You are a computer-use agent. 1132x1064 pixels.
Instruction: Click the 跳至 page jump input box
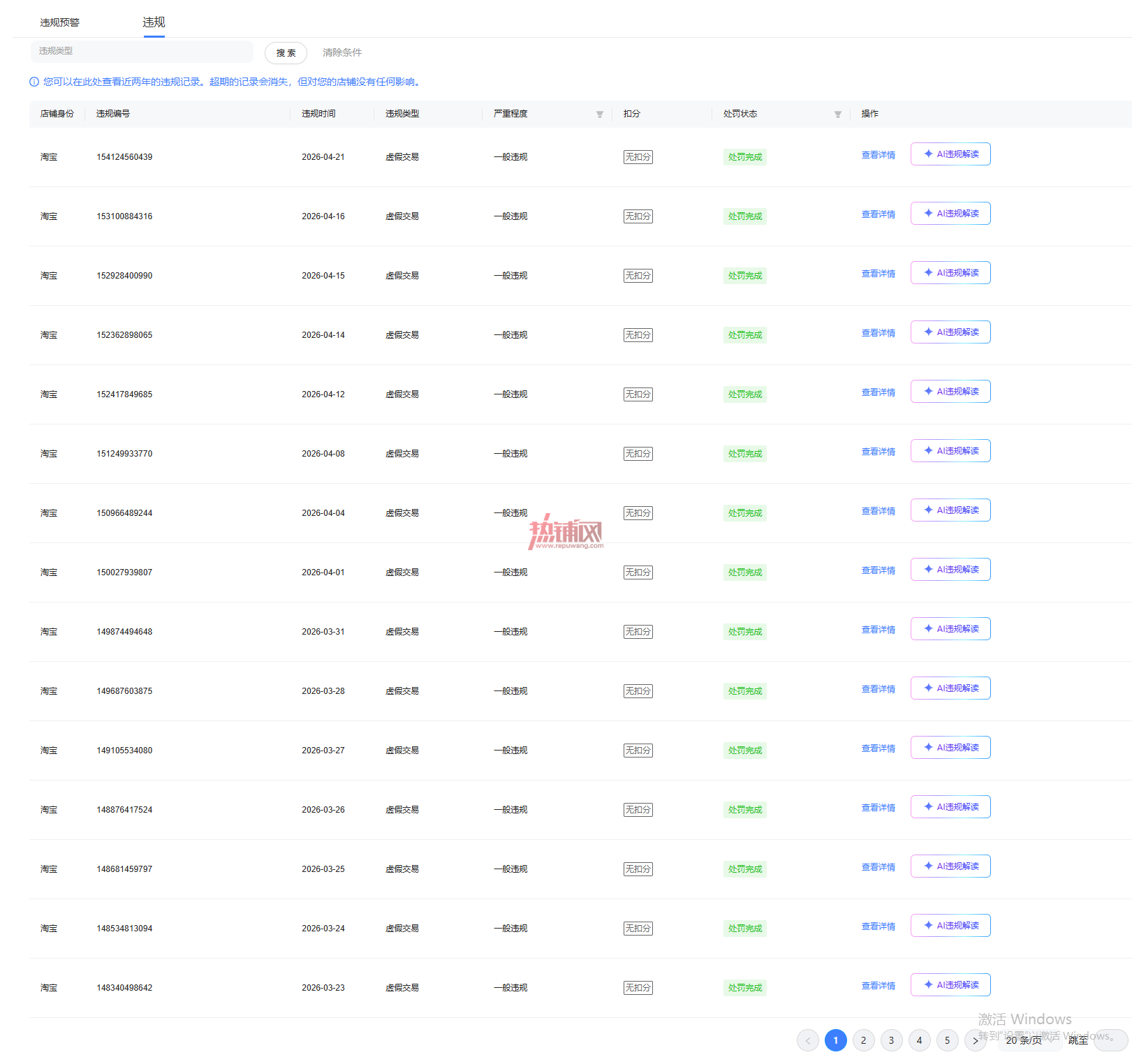pos(1110,1040)
